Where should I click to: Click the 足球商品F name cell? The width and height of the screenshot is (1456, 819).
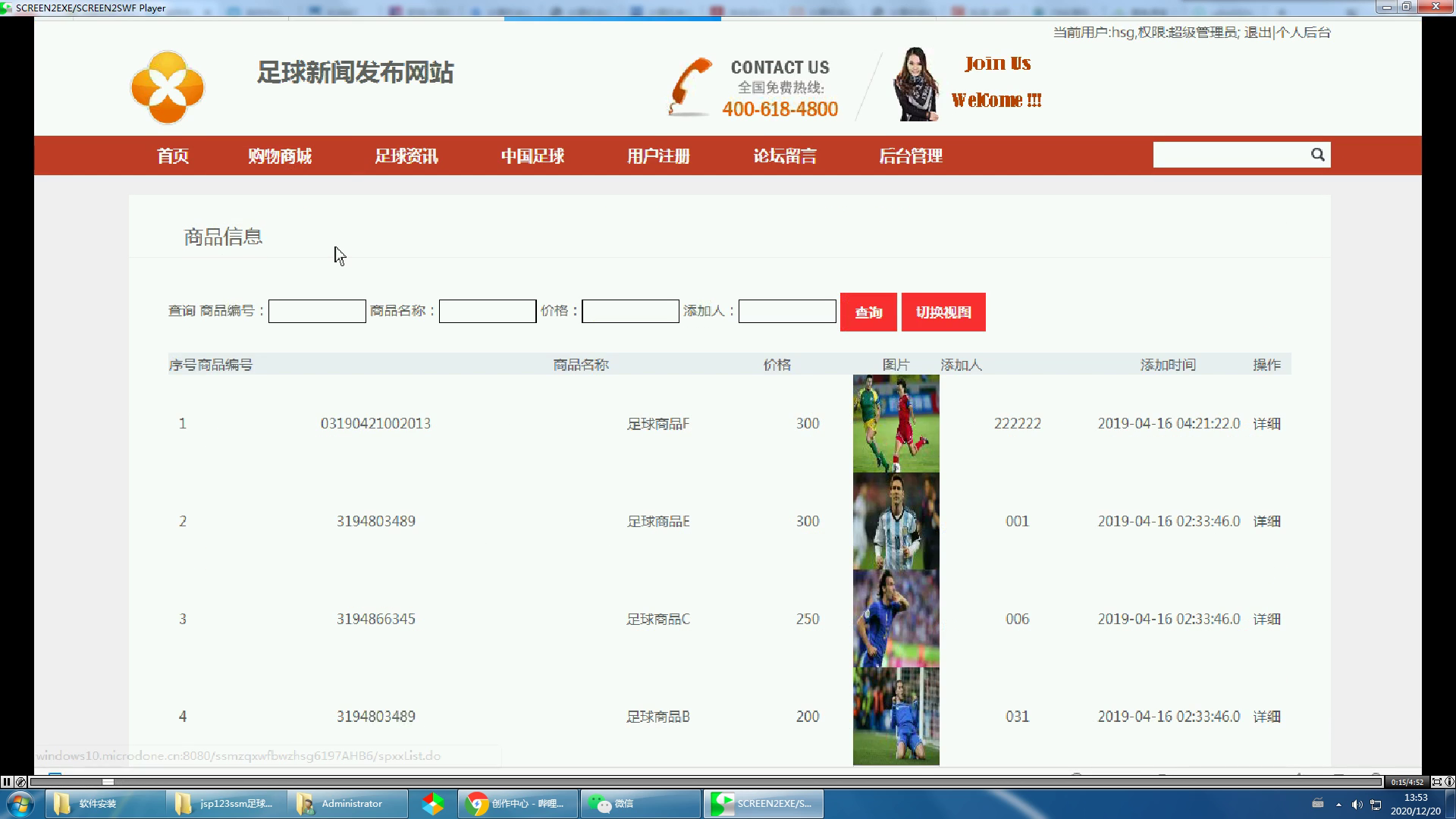tap(657, 424)
